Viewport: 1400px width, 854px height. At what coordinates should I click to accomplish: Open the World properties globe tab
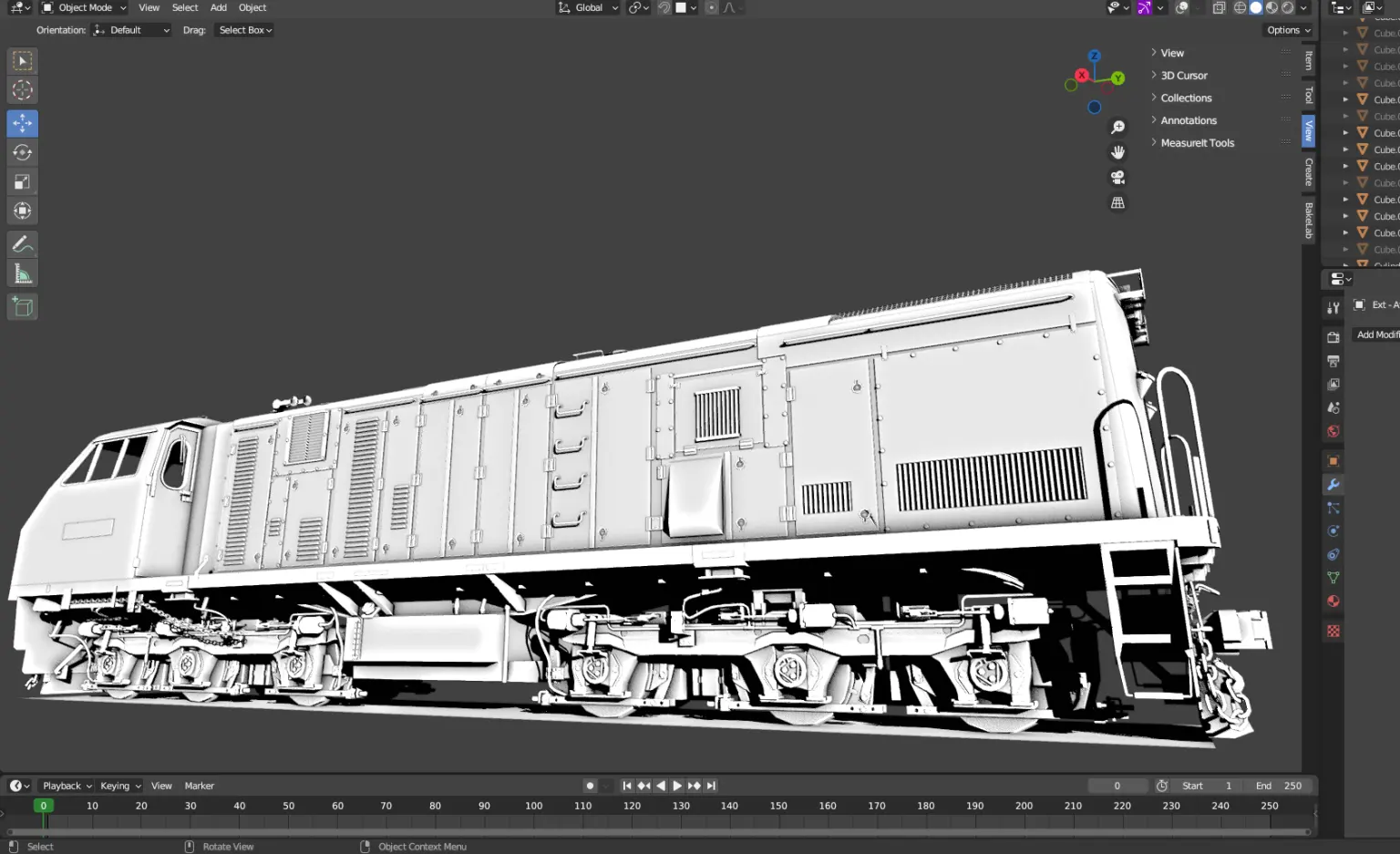(1333, 431)
